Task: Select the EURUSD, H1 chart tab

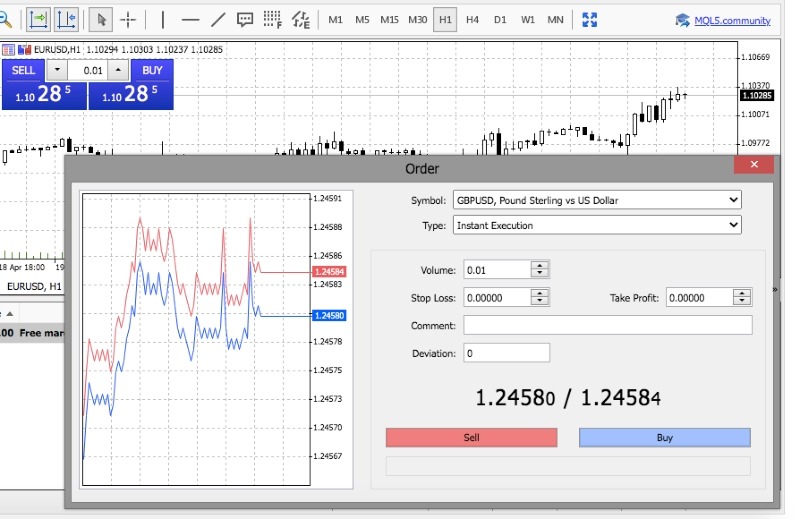Action: click(x=34, y=286)
